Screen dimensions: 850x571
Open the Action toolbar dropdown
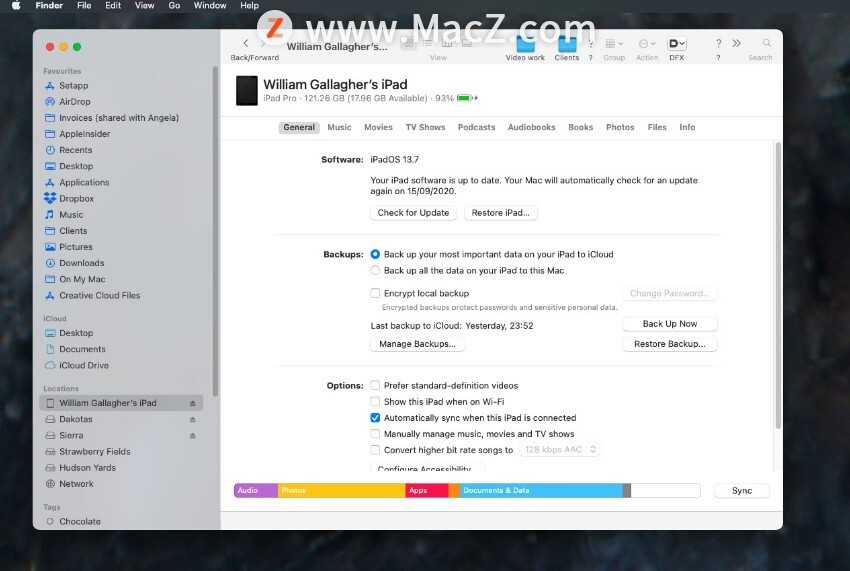[x=647, y=44]
